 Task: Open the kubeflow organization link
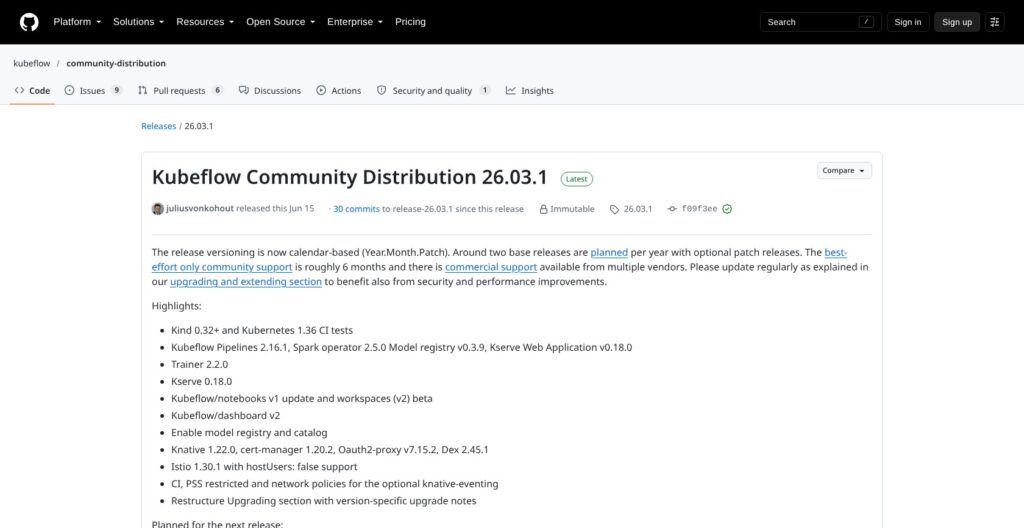(32, 63)
